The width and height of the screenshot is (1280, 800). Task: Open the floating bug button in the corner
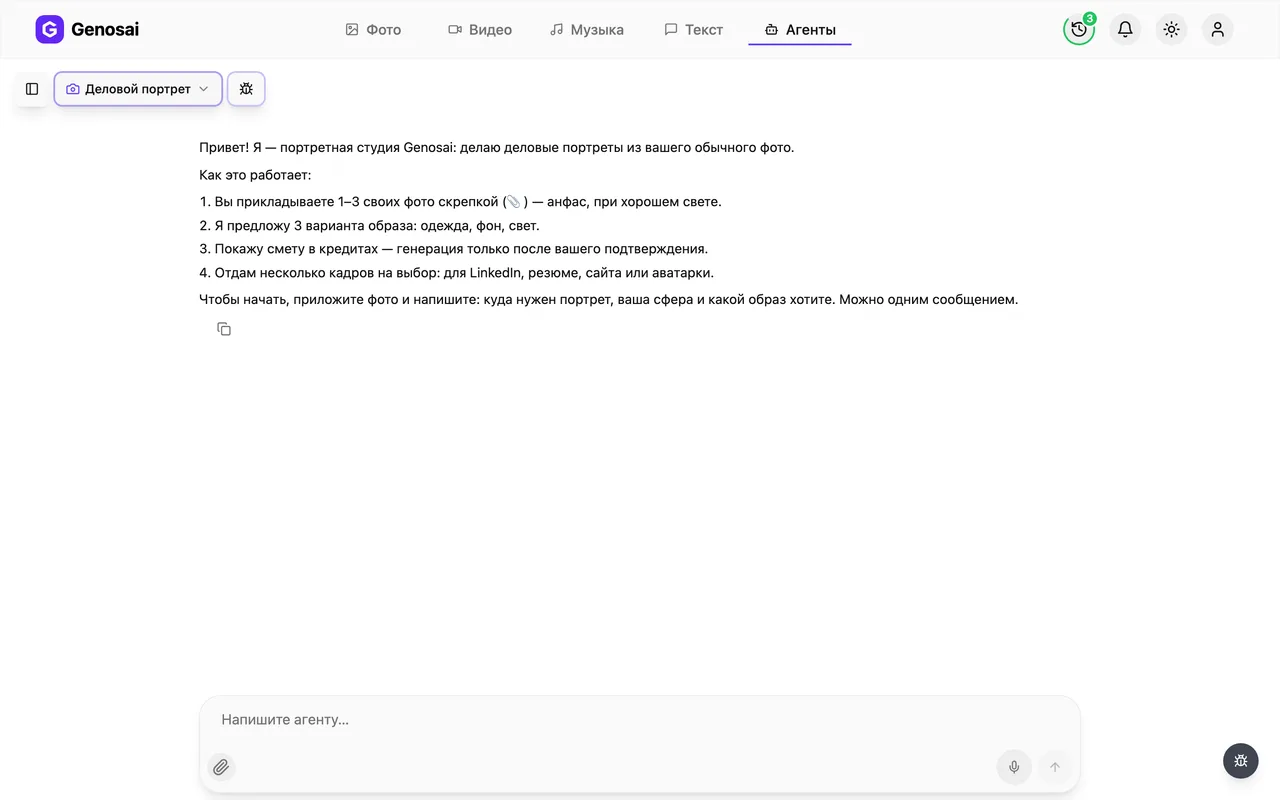[1241, 761]
